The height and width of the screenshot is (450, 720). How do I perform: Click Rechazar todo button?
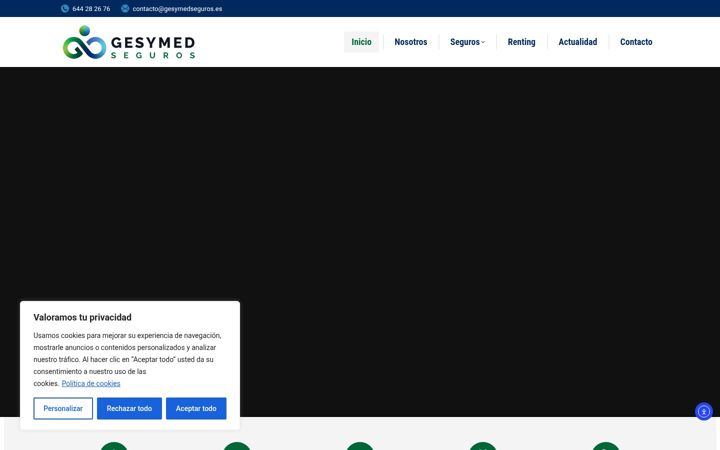(x=129, y=408)
